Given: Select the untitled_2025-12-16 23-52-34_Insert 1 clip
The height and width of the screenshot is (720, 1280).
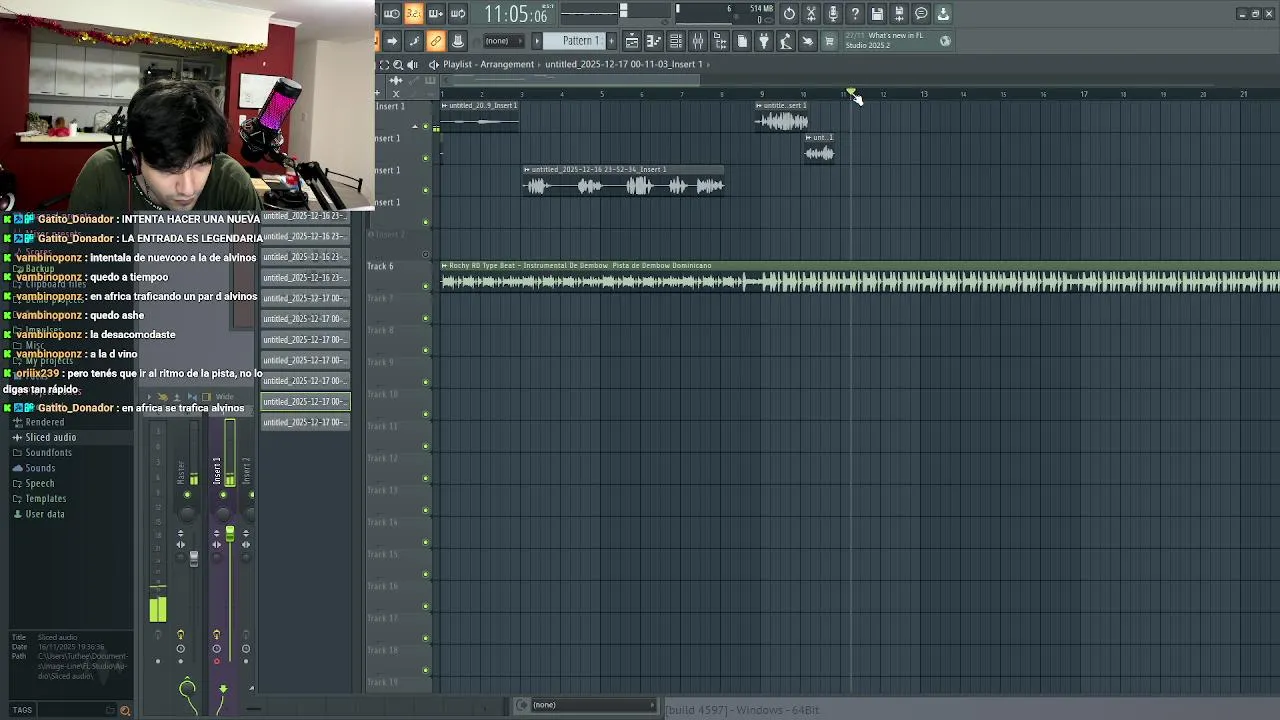Looking at the screenshot, I should [624, 181].
